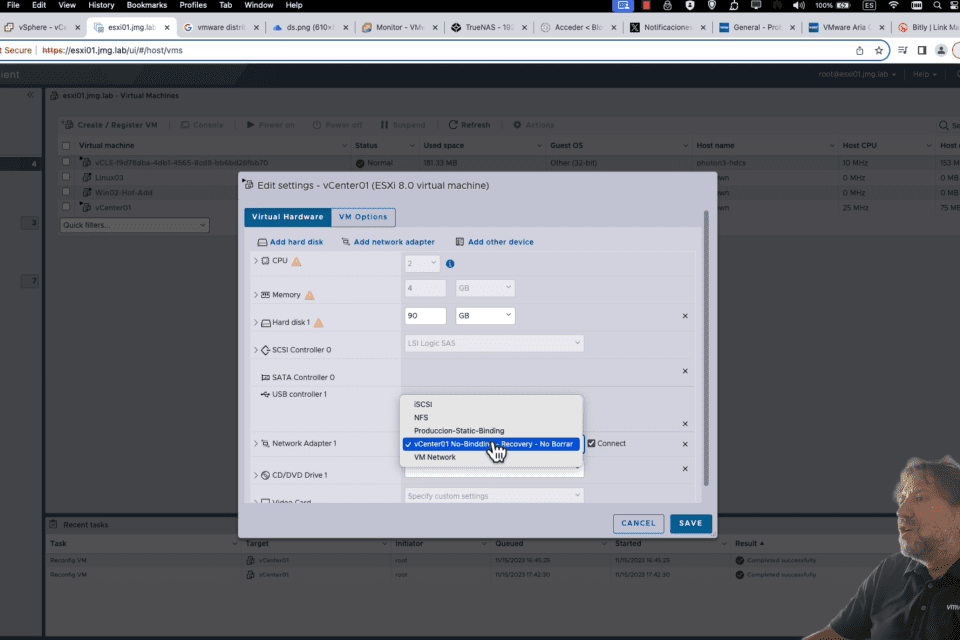Choose Produccion-Static-Binding from network list

point(459,431)
